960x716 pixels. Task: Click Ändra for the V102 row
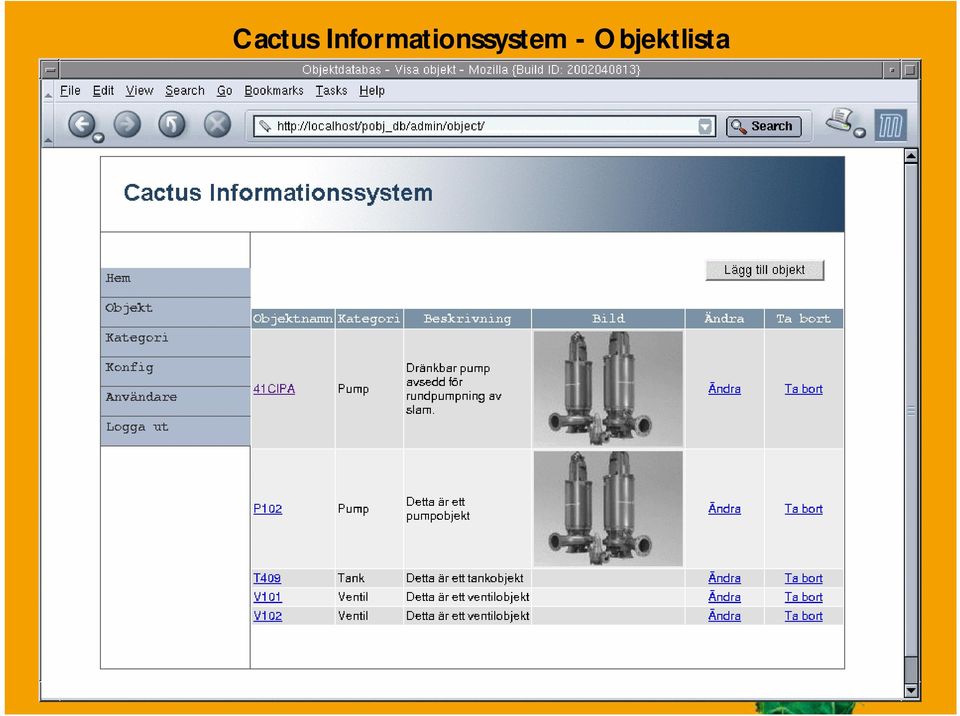tap(724, 616)
